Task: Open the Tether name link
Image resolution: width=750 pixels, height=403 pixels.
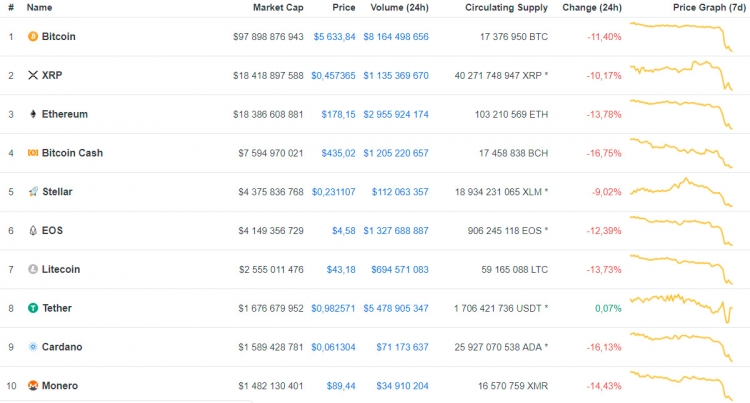Action: click(57, 308)
